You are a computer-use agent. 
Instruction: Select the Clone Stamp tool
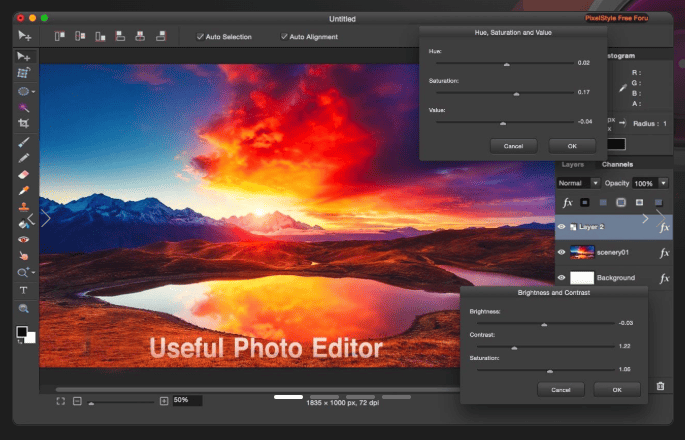(24, 207)
